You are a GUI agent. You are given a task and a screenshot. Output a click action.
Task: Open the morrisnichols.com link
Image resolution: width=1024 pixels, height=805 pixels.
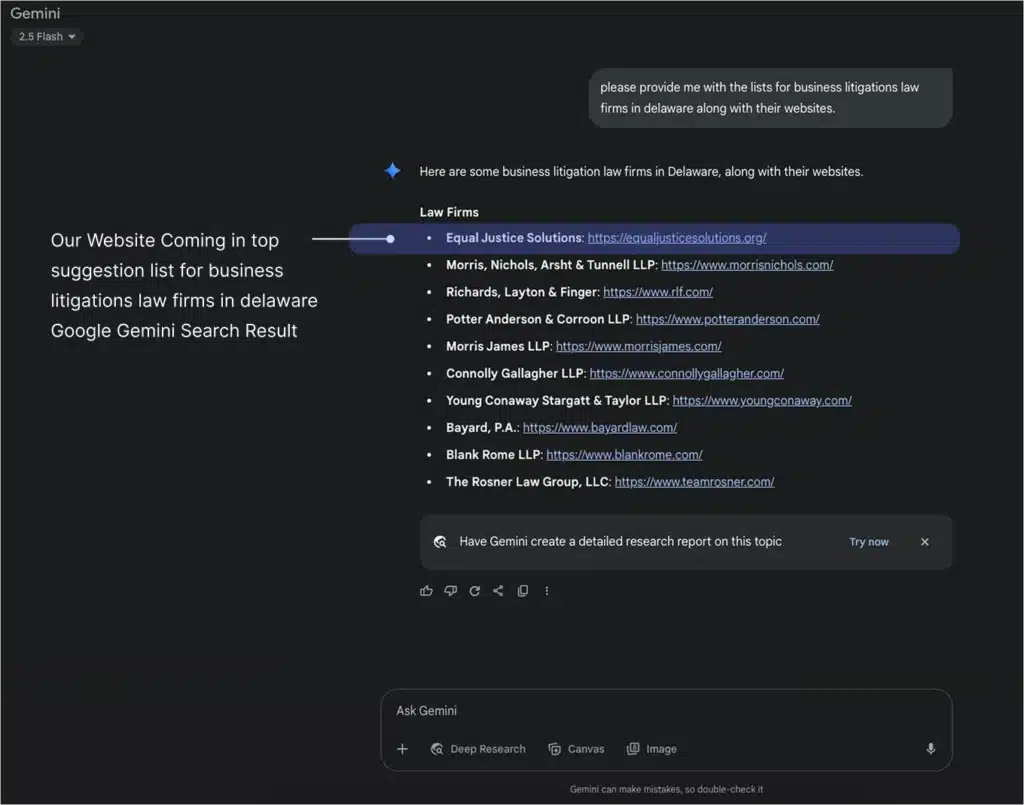[747, 265]
